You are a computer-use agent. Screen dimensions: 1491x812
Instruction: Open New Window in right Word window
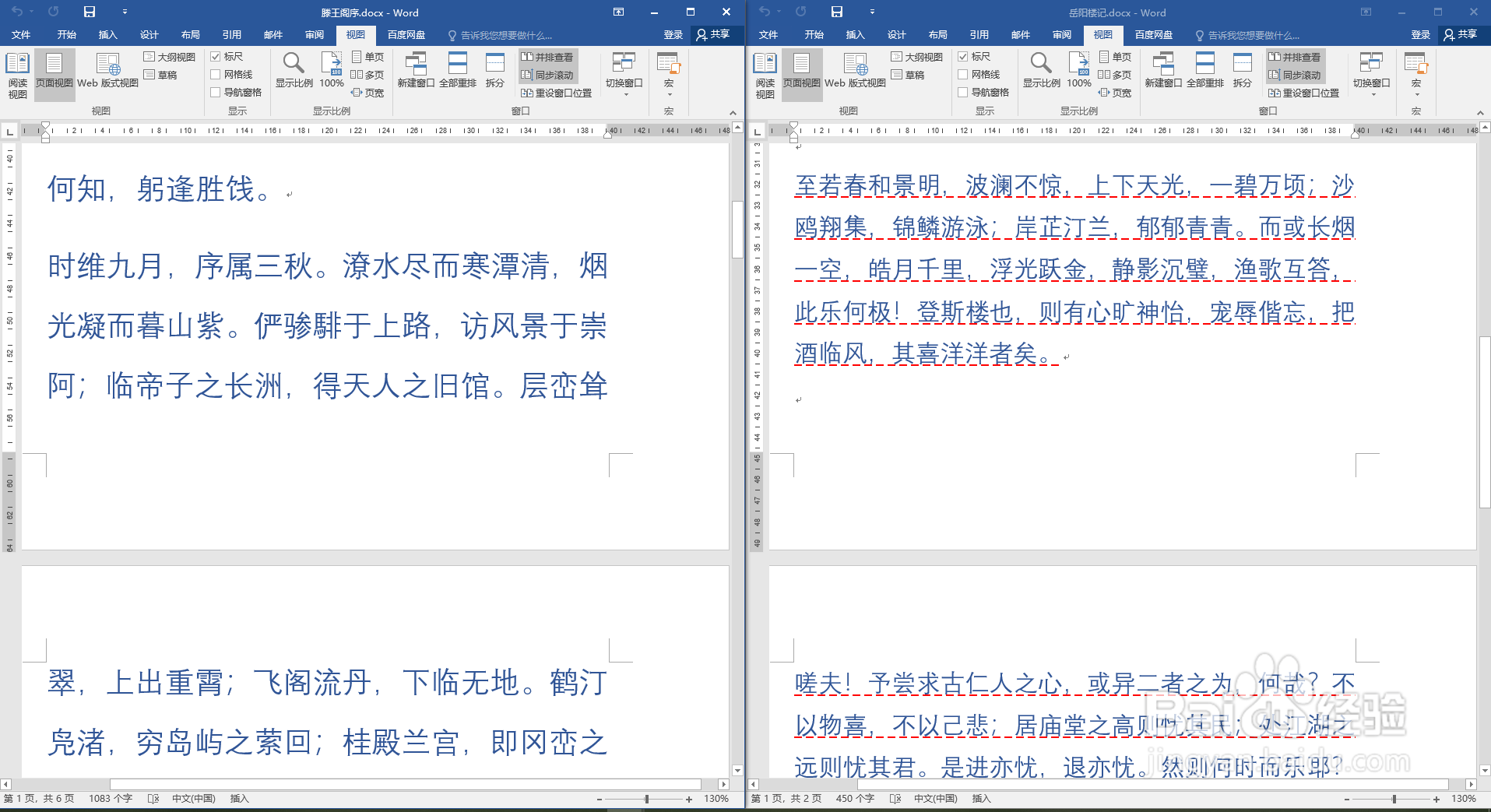[1163, 70]
